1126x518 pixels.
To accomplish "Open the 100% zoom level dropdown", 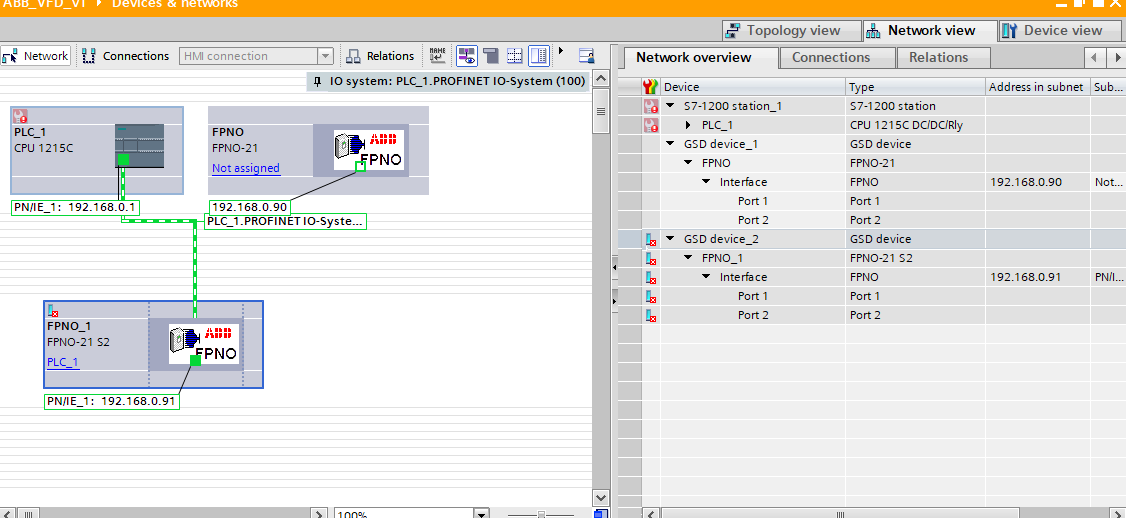I will pyautogui.click(x=482, y=514).
